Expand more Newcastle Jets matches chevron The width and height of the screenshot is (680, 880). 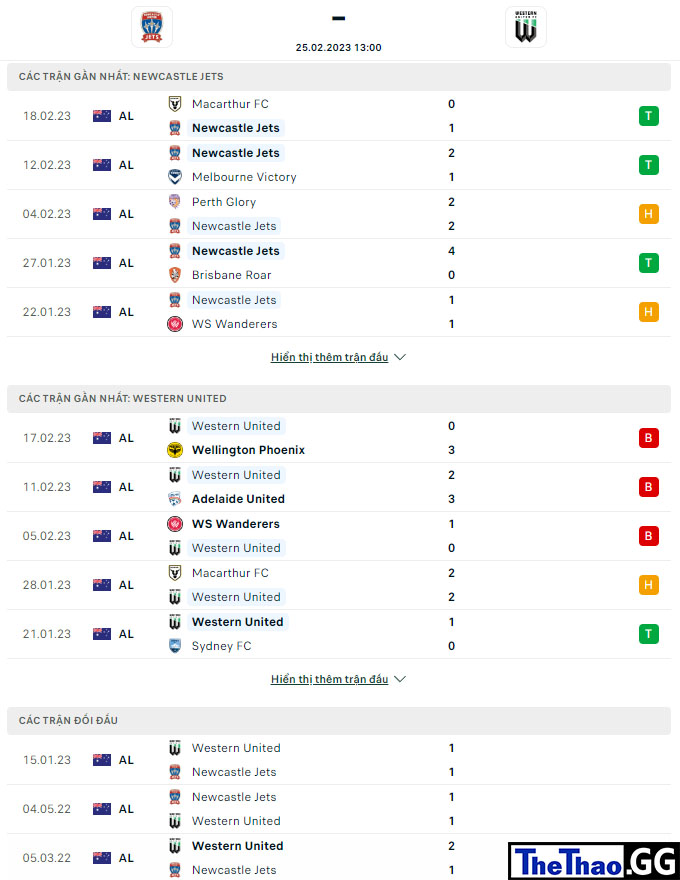tap(400, 357)
